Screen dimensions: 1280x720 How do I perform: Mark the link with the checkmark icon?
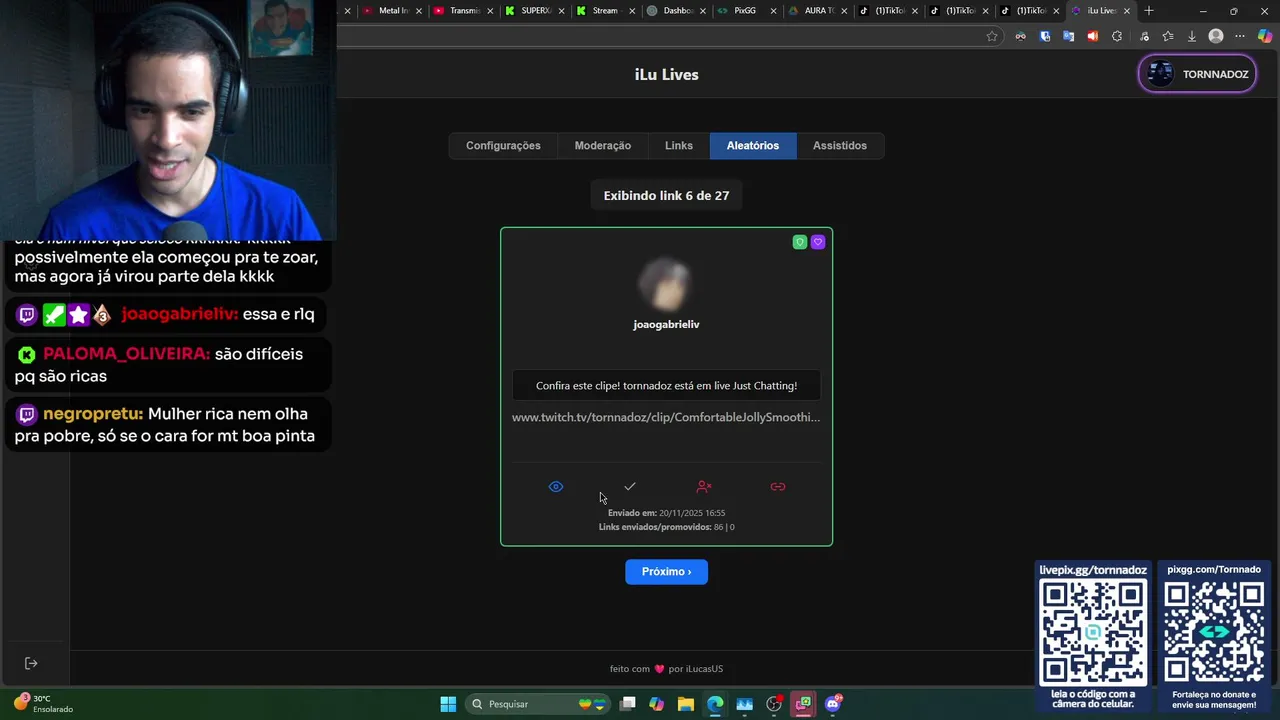coord(630,487)
